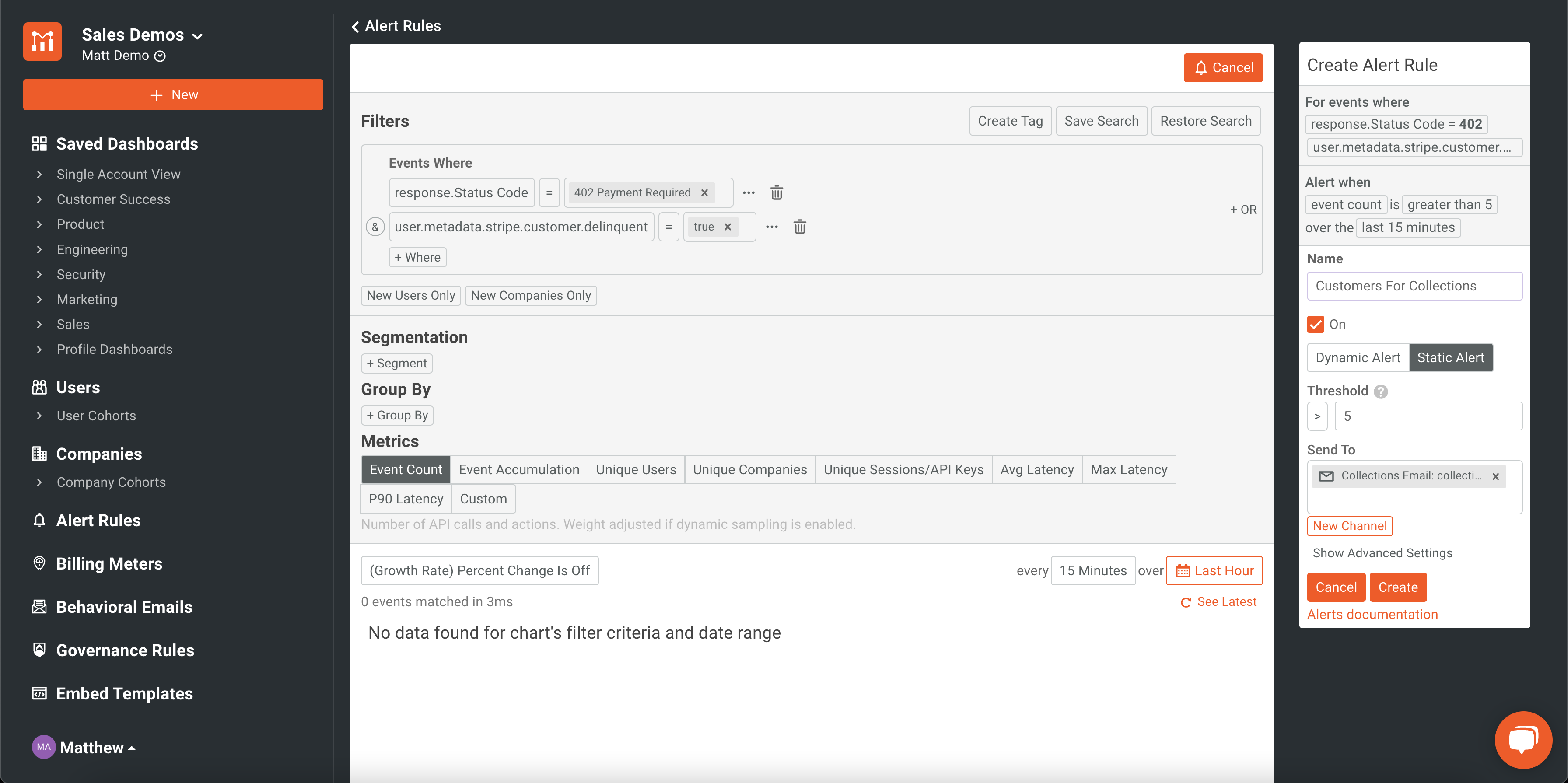Remove Collections Email channel from Send To

[1495, 476]
